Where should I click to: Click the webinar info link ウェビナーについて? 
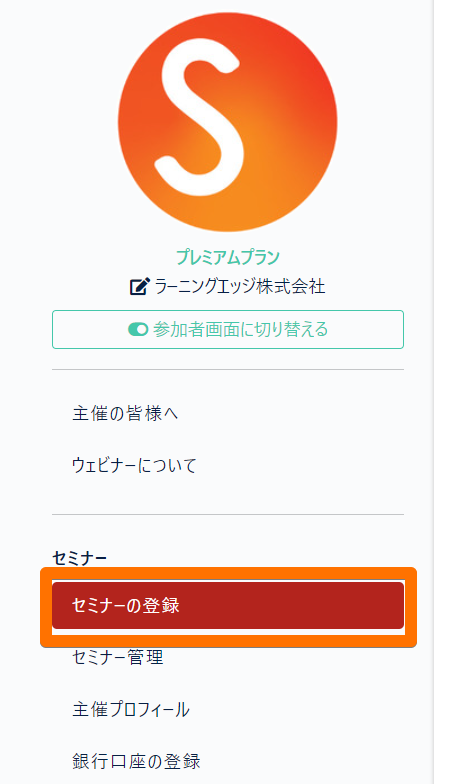coord(134,466)
